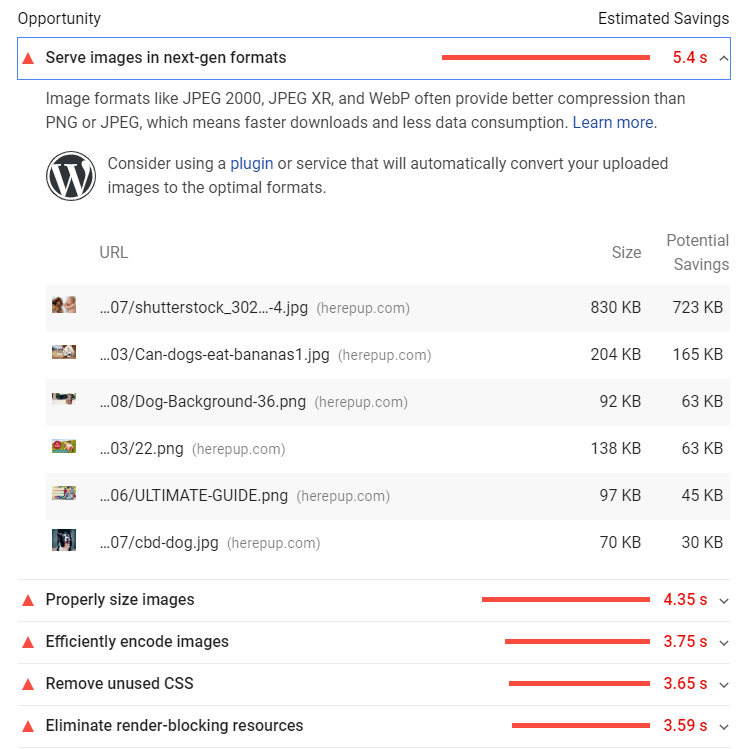Click warning triangle beside Eliminate render-blocking resources

[28, 726]
